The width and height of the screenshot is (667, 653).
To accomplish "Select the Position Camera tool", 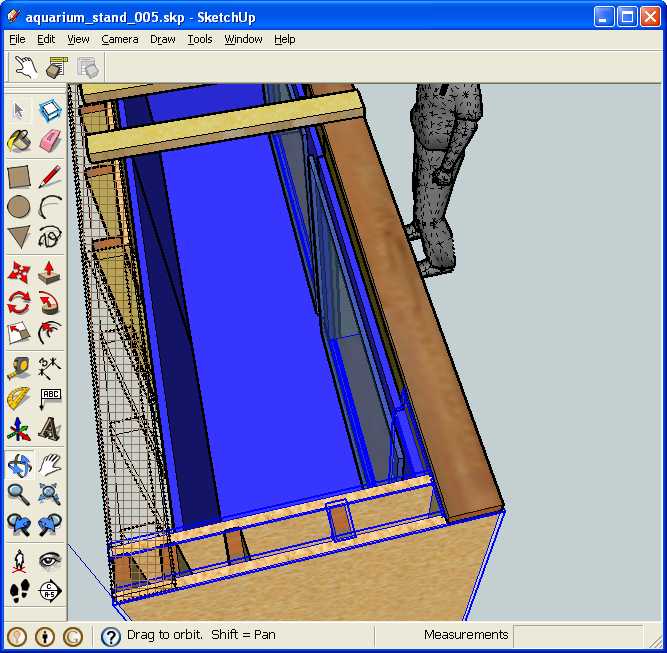I will pos(18,561).
